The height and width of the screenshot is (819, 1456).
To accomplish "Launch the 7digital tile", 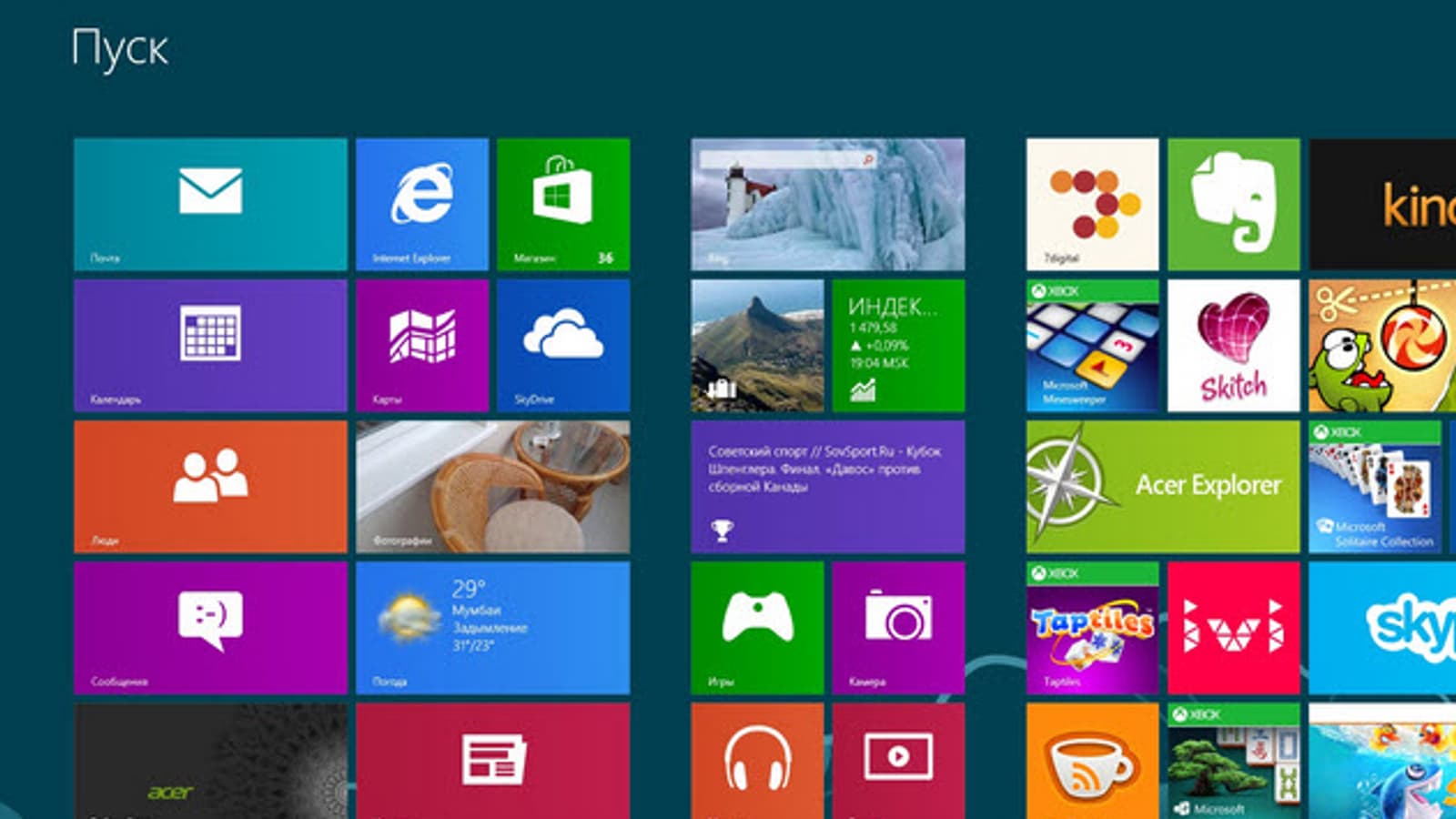I will 1093,205.
